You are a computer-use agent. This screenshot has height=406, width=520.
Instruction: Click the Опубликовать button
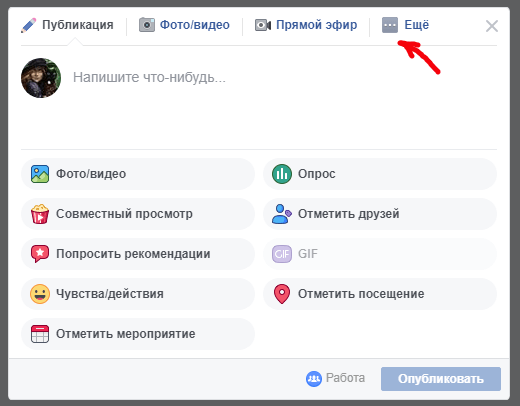tap(441, 379)
